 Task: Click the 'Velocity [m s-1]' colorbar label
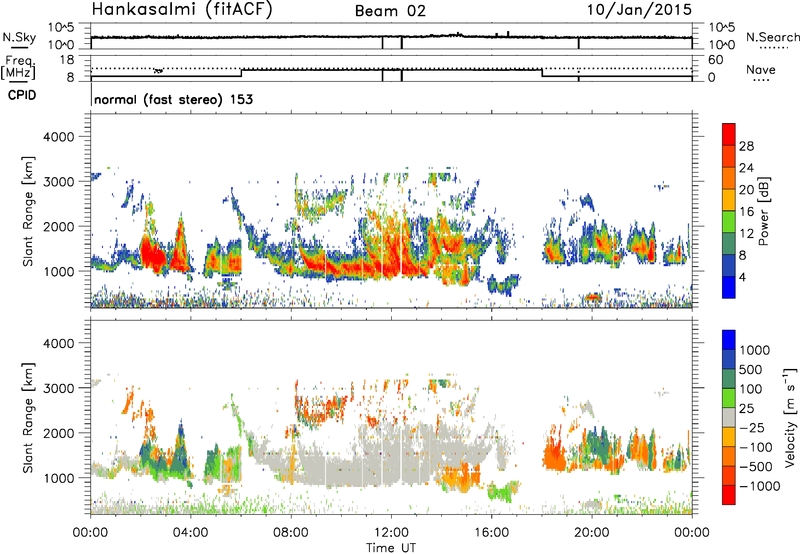click(x=790, y=417)
